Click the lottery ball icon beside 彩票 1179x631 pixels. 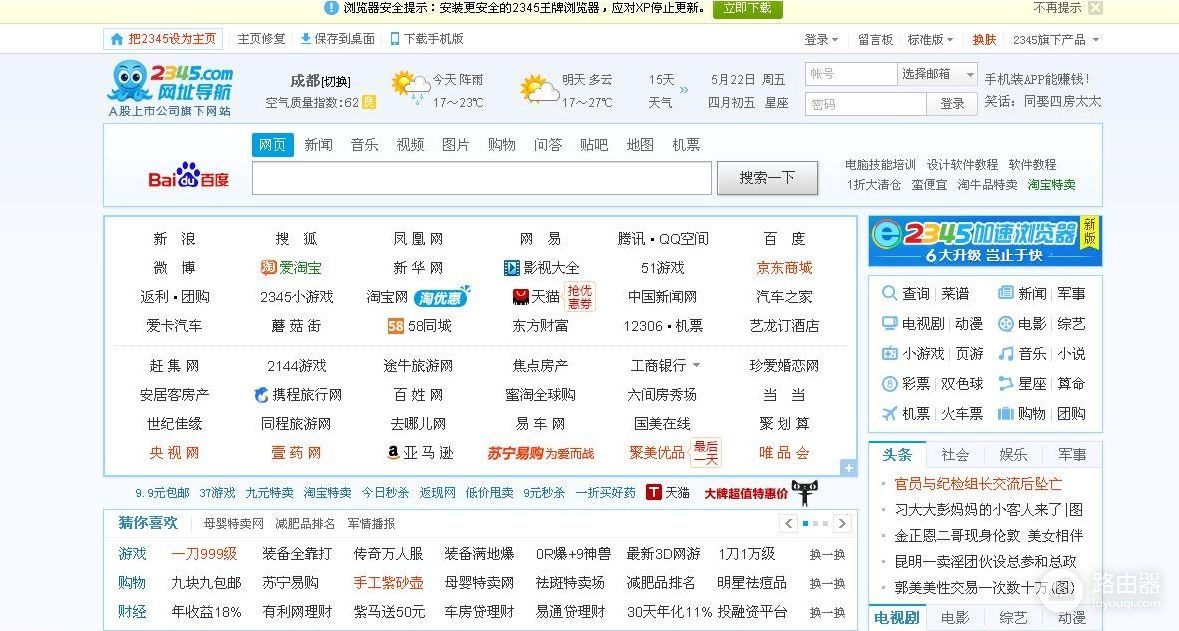(890, 384)
